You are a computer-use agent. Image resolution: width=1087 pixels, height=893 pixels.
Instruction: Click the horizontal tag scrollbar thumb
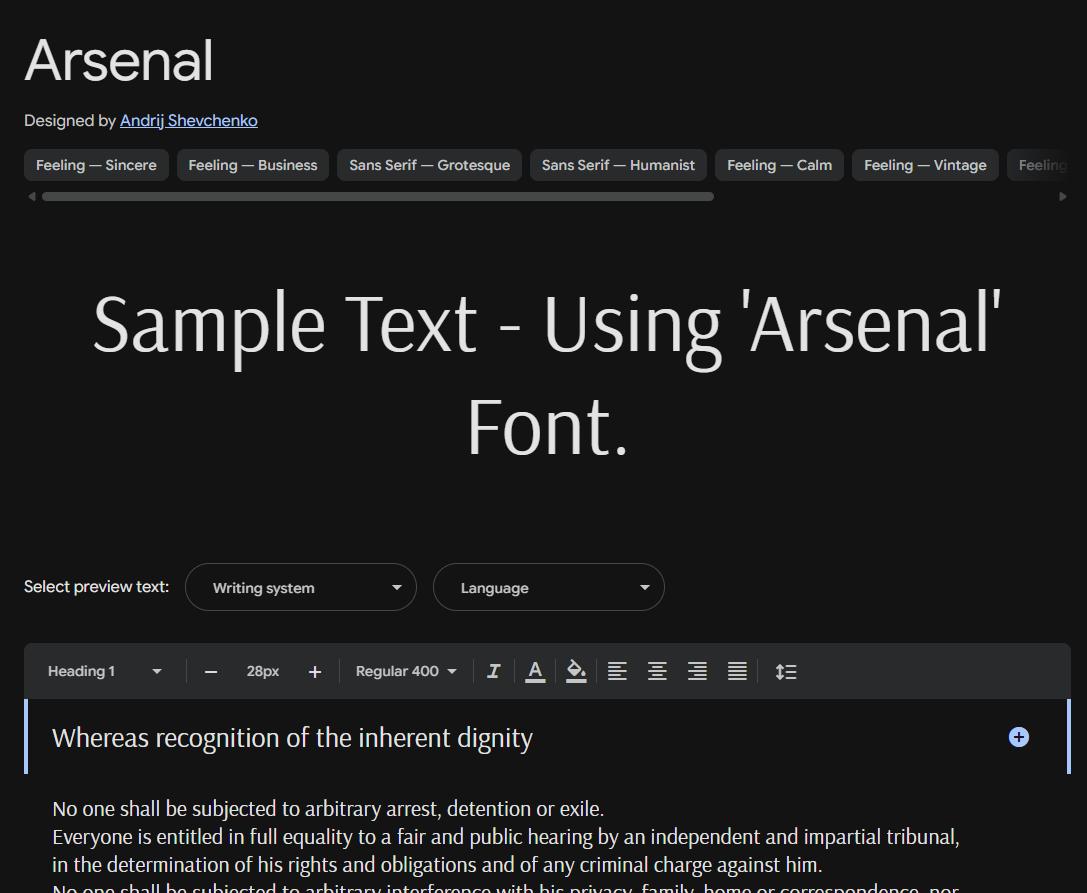click(378, 197)
